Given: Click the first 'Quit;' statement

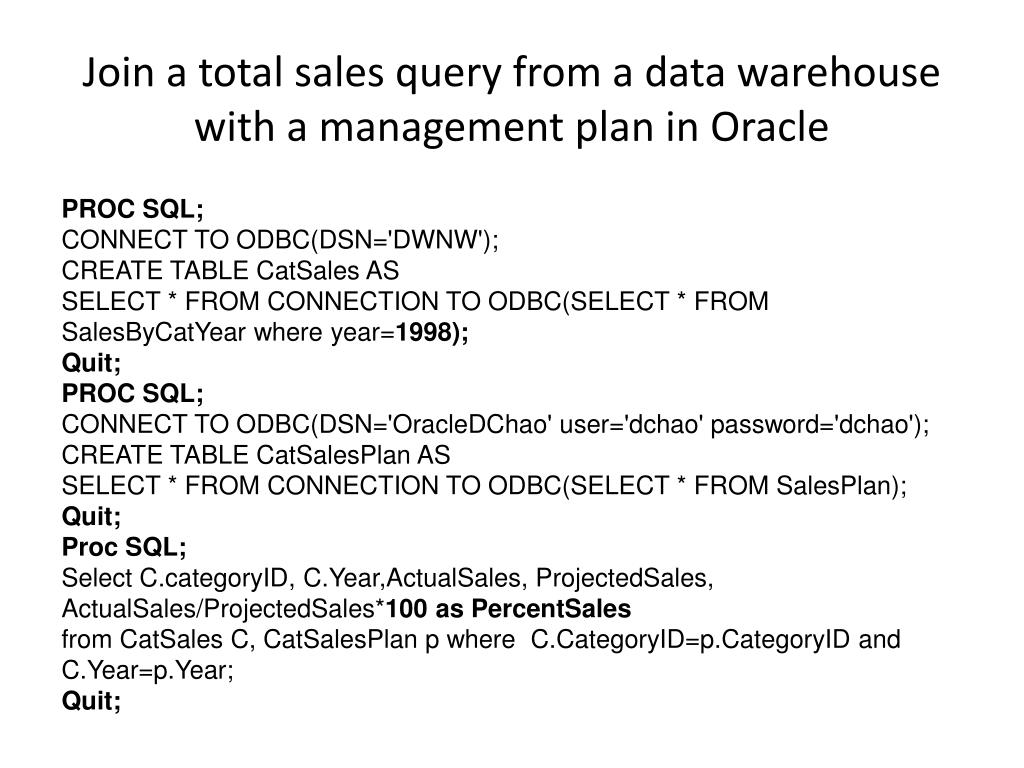Looking at the screenshot, I should pyautogui.click(x=91, y=363).
